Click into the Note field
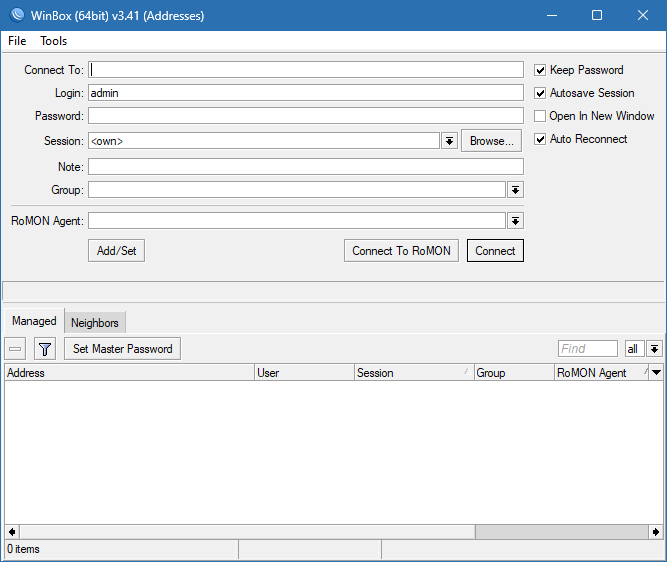The image size is (667, 562). click(x=306, y=167)
